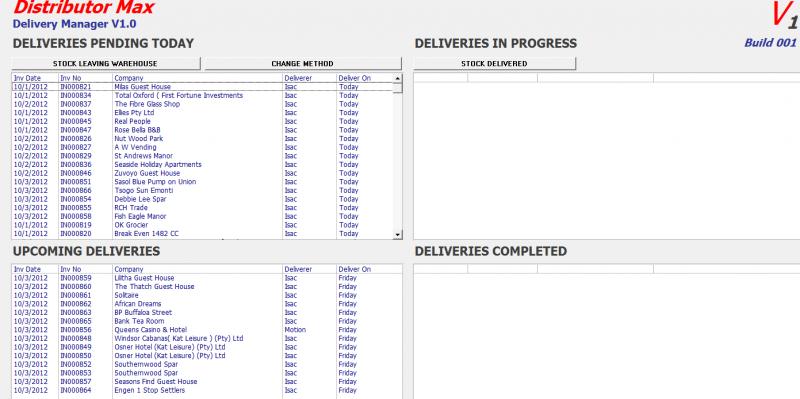
Task: Click the pending list scroll up arrow
Action: click(397, 78)
